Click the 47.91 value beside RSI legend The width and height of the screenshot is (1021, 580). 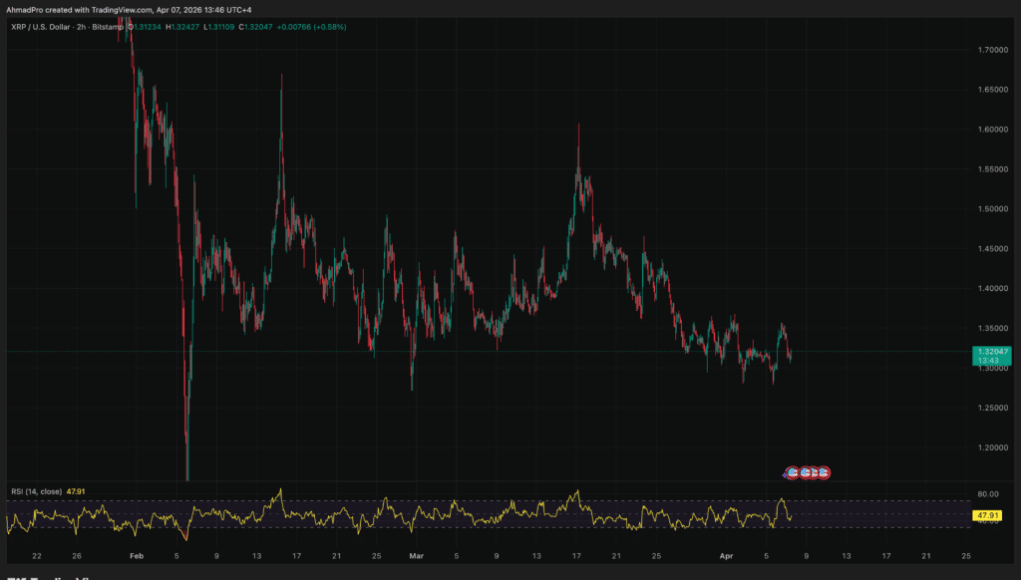tap(78, 491)
